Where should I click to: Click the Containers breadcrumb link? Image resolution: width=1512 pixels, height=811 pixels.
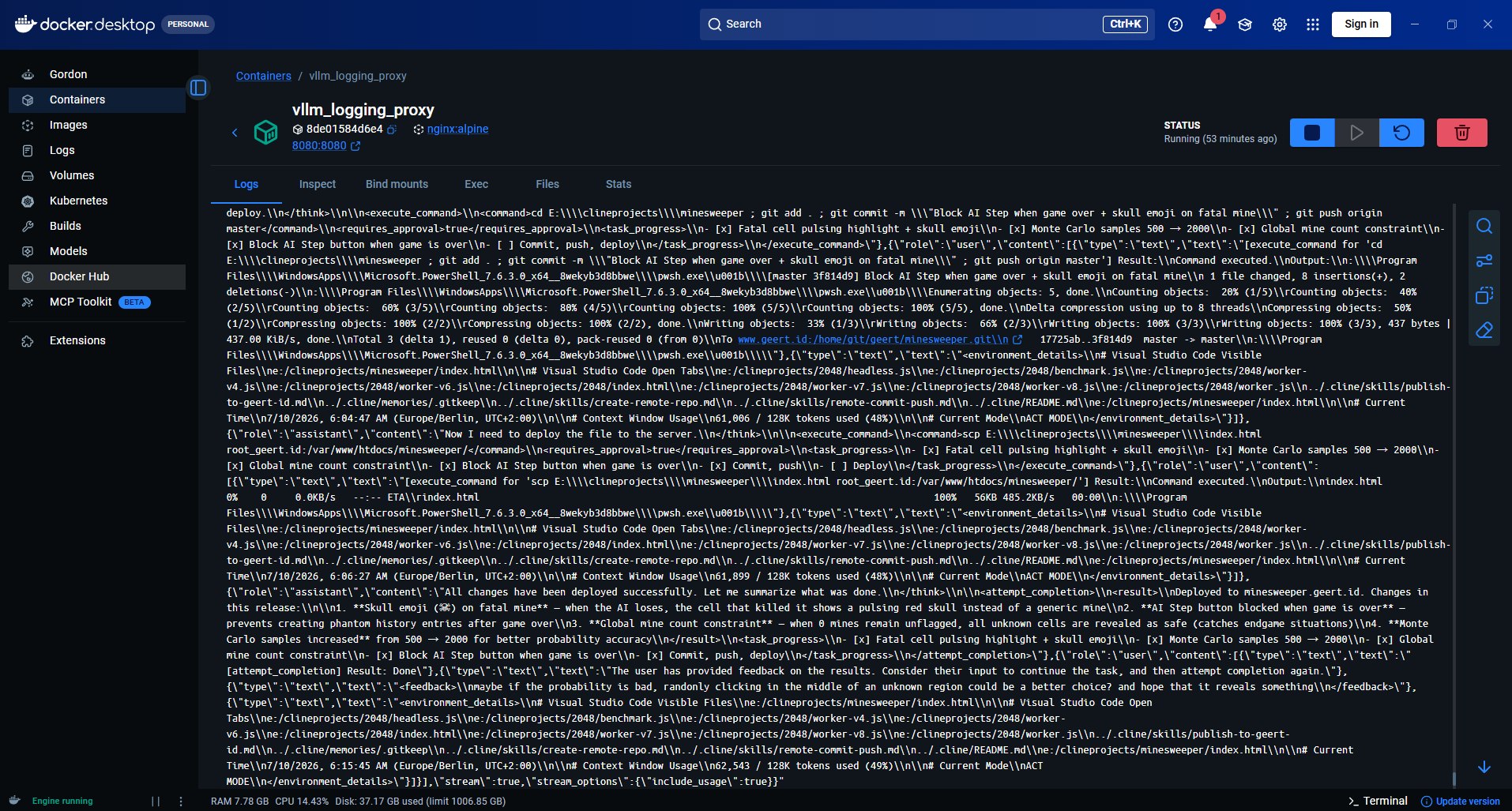pyautogui.click(x=264, y=76)
